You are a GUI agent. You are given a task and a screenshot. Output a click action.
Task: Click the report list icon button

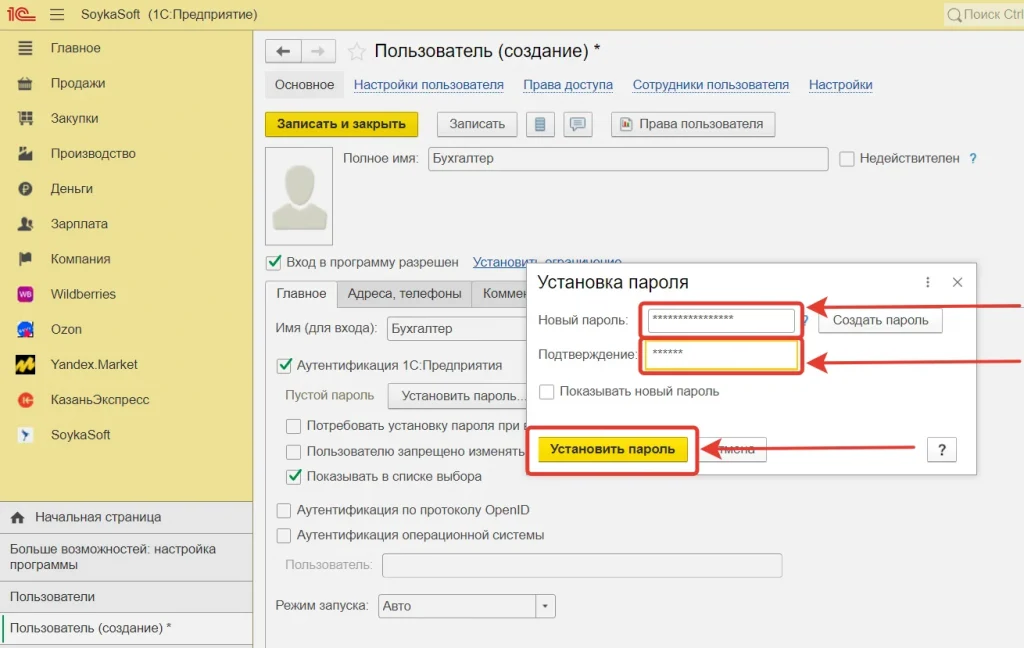tap(540, 124)
